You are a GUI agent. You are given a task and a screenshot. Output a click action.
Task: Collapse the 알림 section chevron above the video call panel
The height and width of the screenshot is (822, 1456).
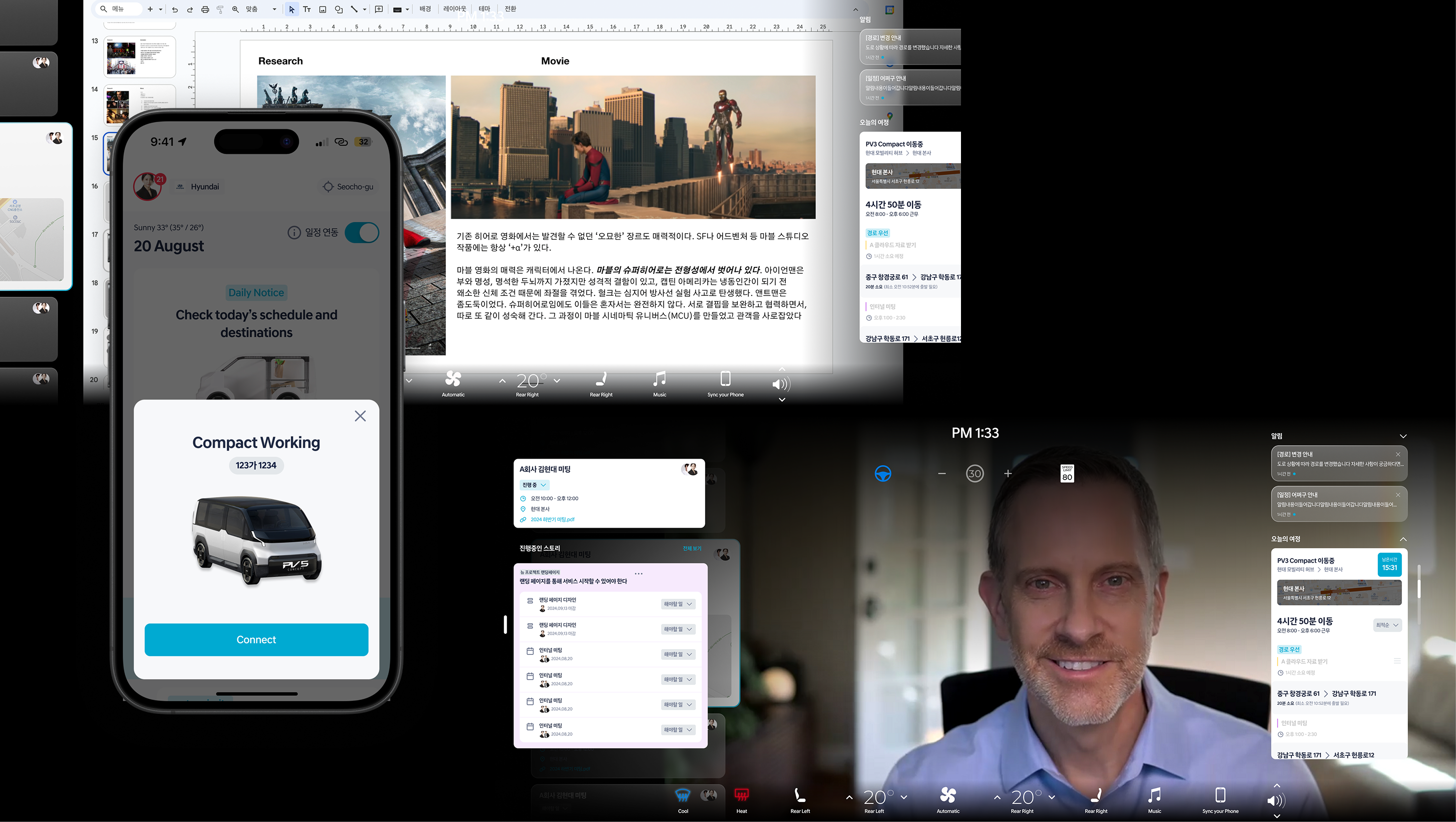coord(1403,437)
